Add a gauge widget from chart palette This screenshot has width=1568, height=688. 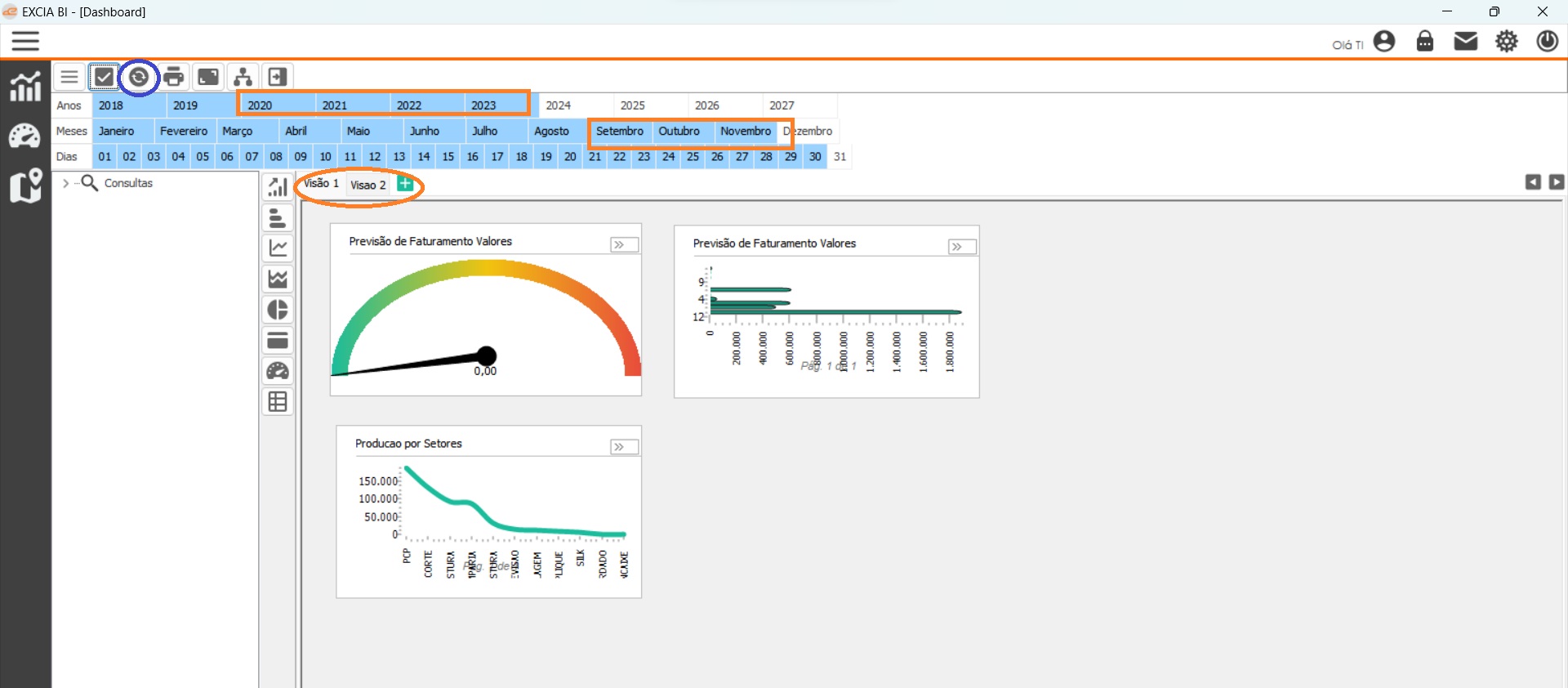click(x=278, y=371)
